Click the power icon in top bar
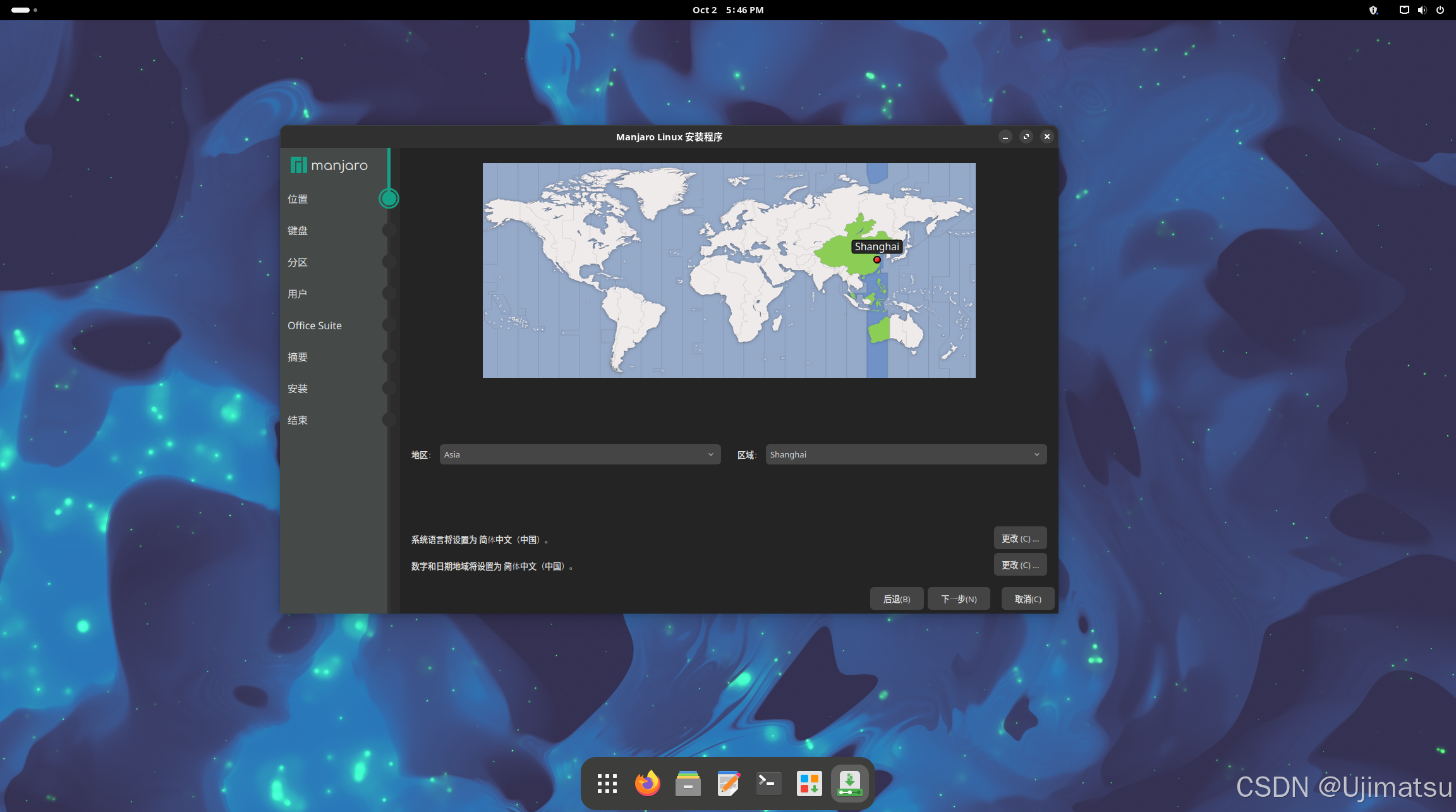 coord(1440,10)
